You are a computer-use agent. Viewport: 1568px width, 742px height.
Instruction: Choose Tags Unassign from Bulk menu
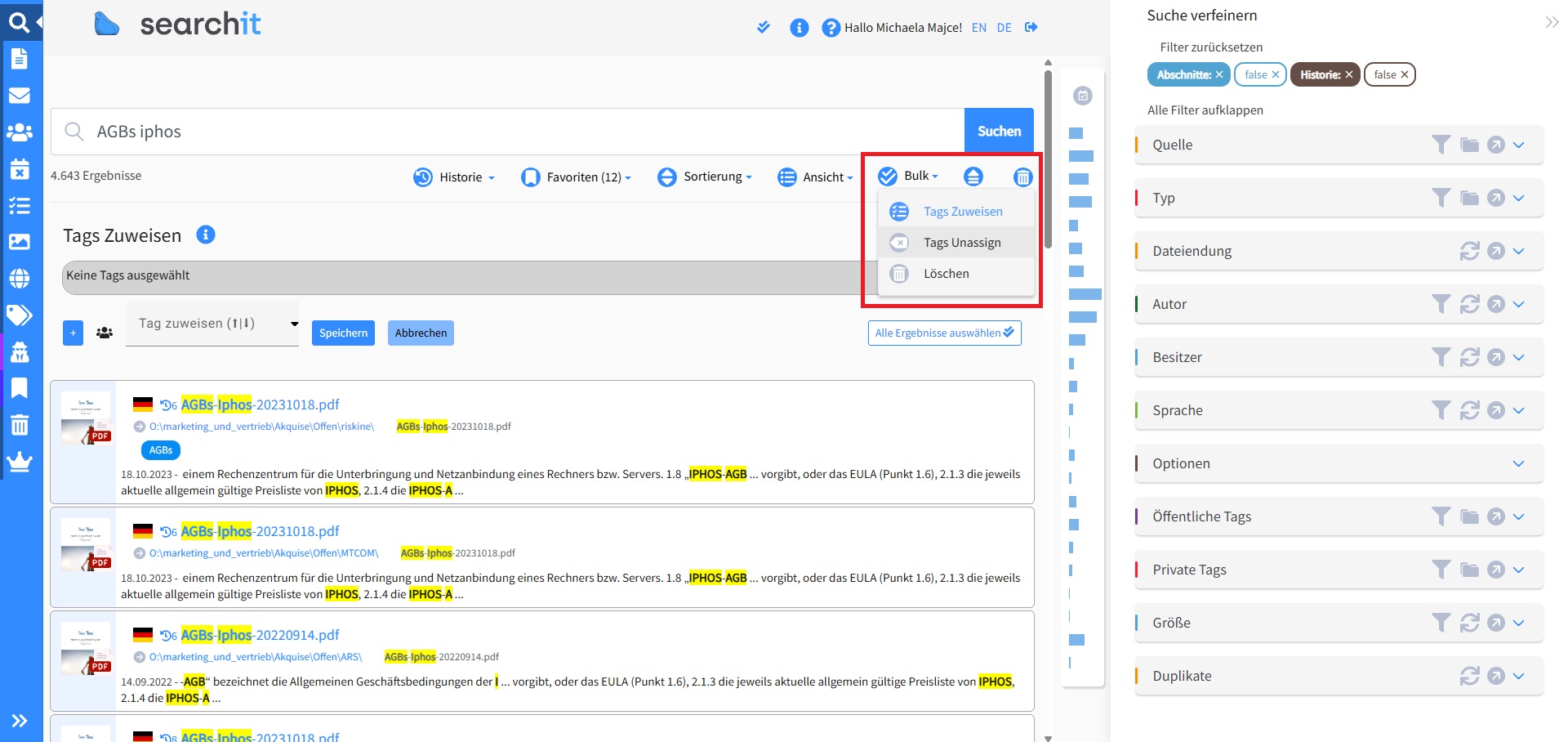tap(961, 243)
